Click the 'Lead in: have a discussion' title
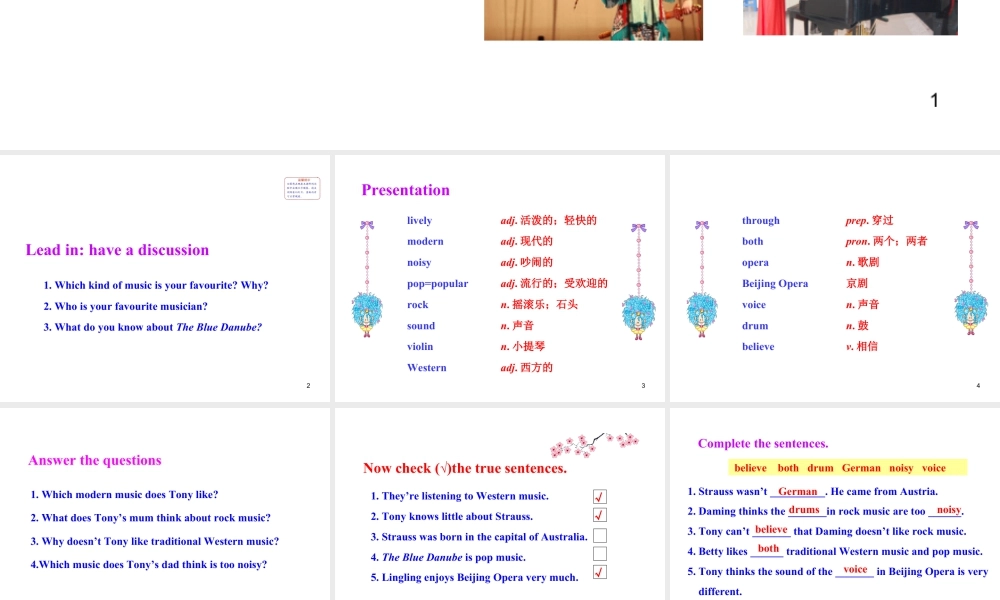This screenshot has height=600, width=1000. (x=117, y=250)
